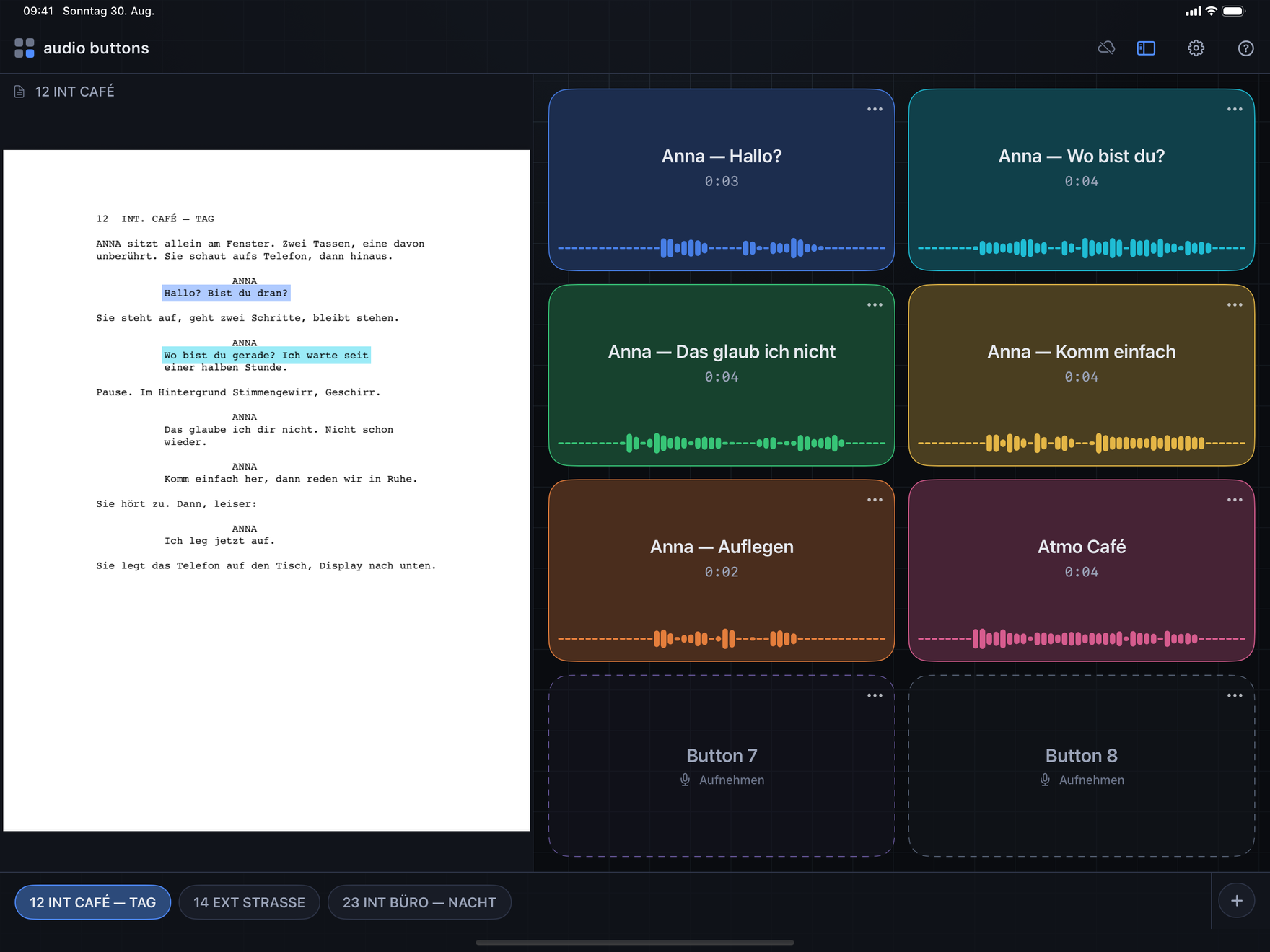Click the microphone icon on Button 7

[x=685, y=780]
